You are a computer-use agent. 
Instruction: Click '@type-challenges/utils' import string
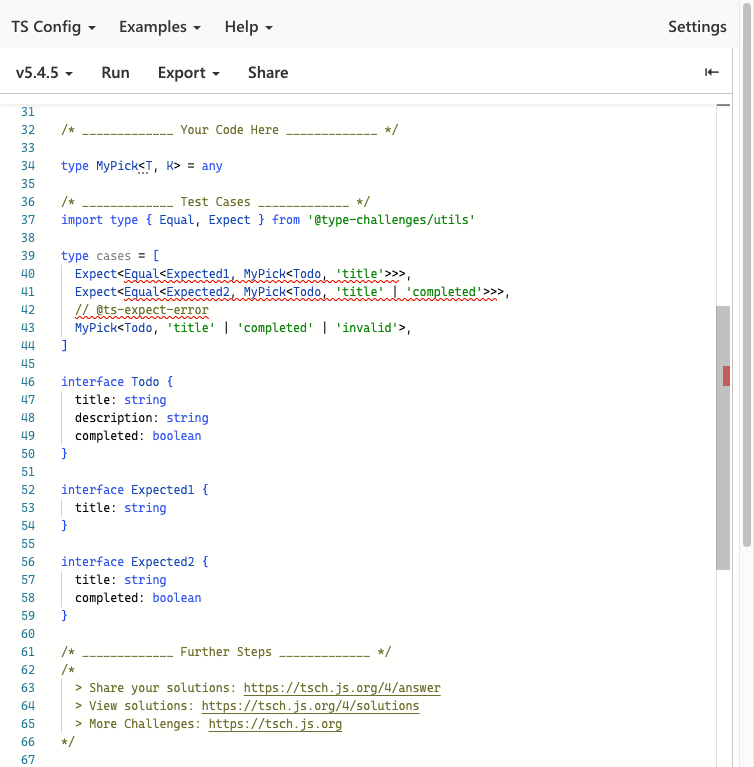[391, 220]
